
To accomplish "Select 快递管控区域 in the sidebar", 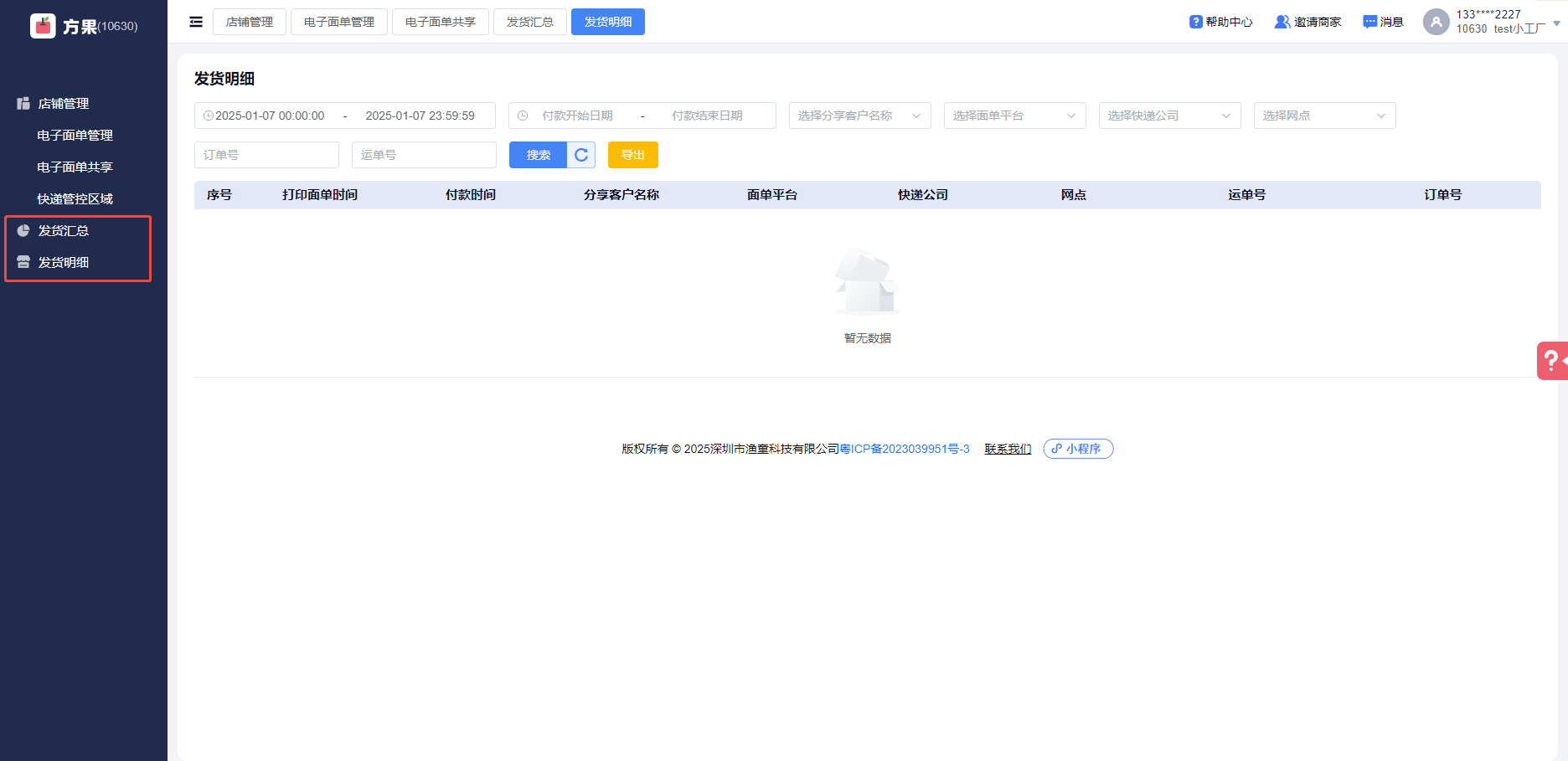I will tap(75, 198).
